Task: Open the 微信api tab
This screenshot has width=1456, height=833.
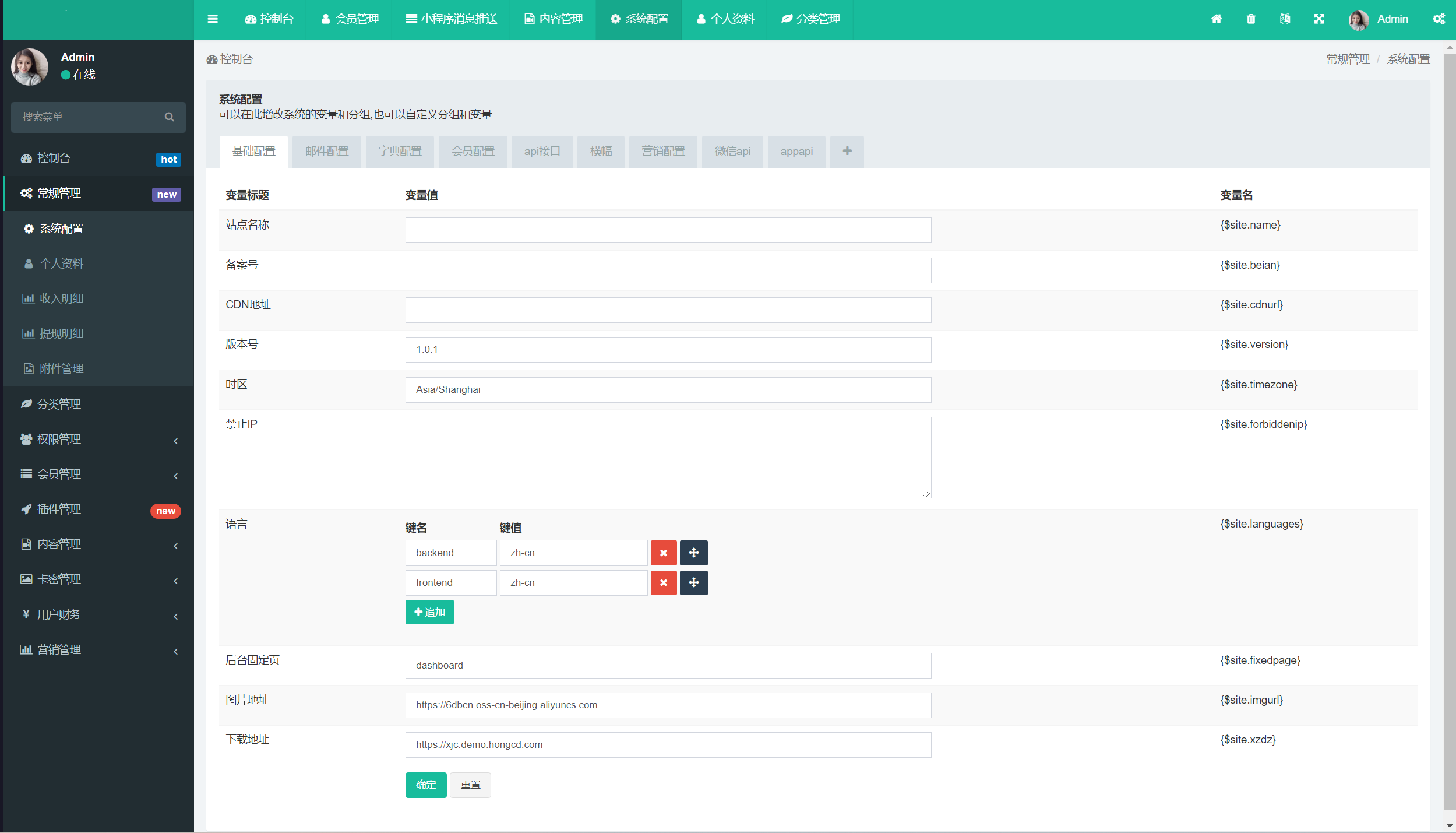Action: pos(732,152)
